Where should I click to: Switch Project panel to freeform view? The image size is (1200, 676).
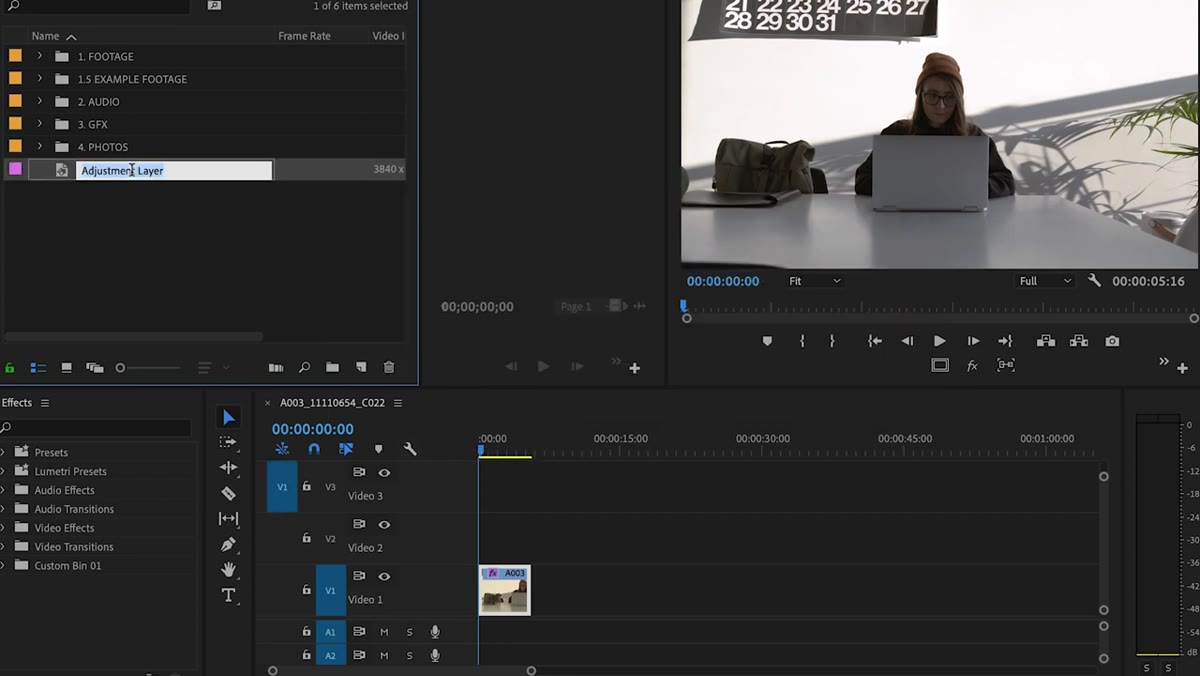tap(95, 368)
